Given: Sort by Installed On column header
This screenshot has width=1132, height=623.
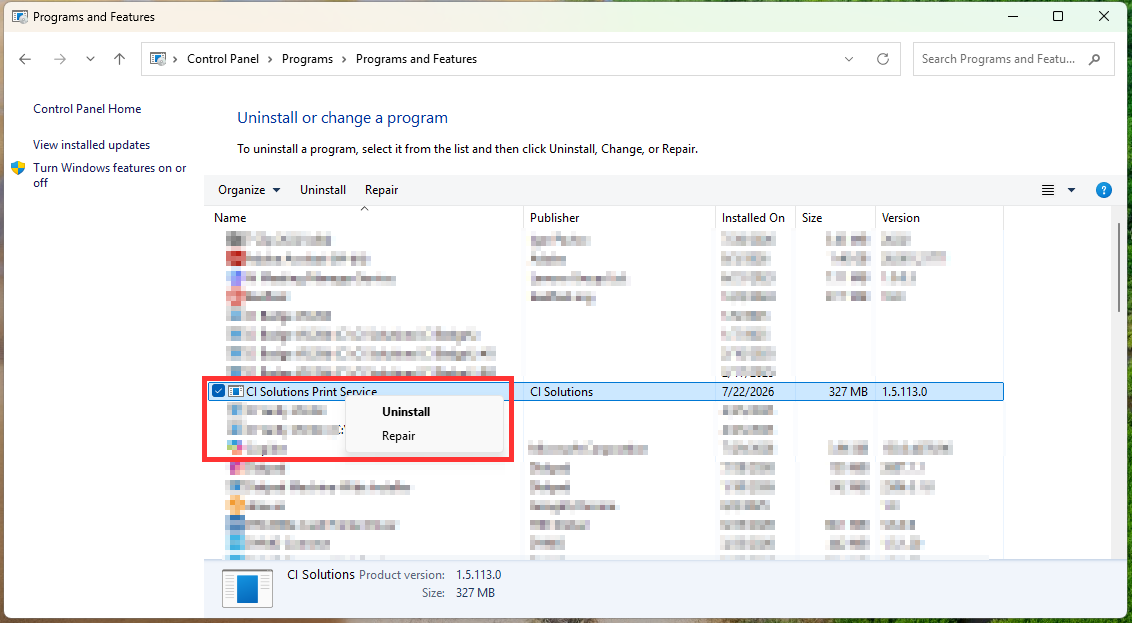Looking at the screenshot, I should pyautogui.click(x=755, y=217).
